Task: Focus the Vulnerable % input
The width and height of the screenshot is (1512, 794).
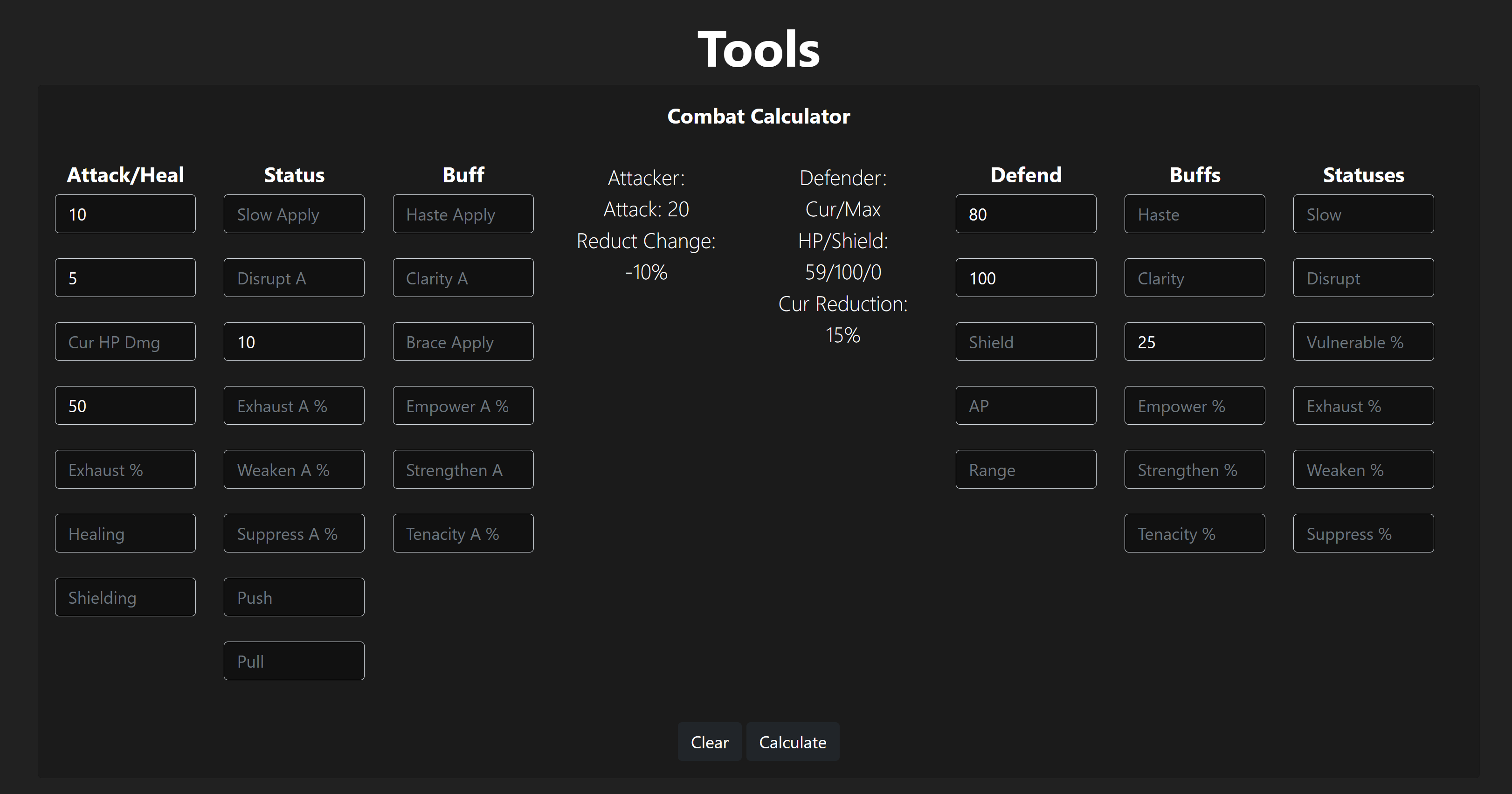Action: point(1363,342)
